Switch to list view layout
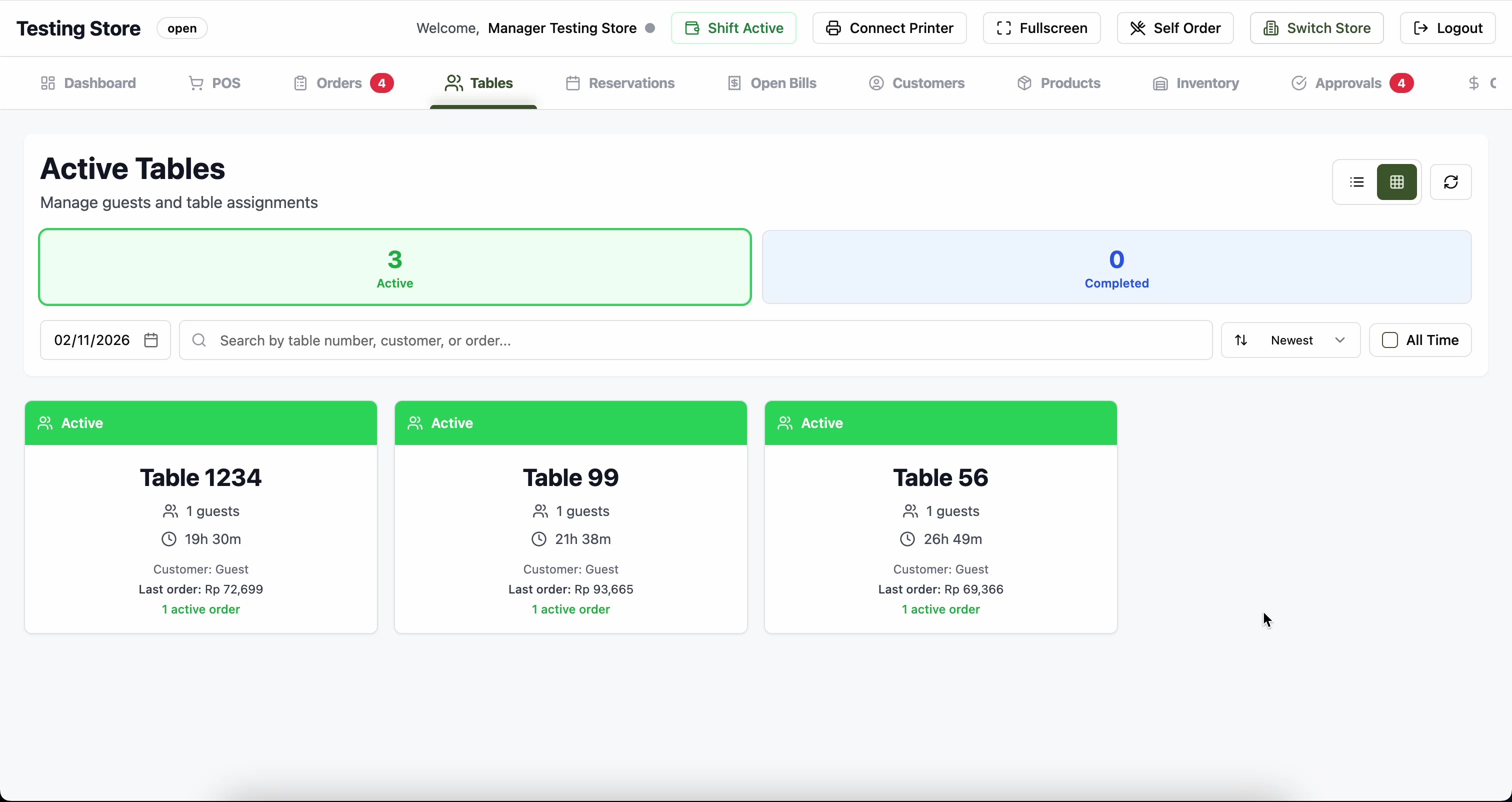 pyautogui.click(x=1356, y=182)
